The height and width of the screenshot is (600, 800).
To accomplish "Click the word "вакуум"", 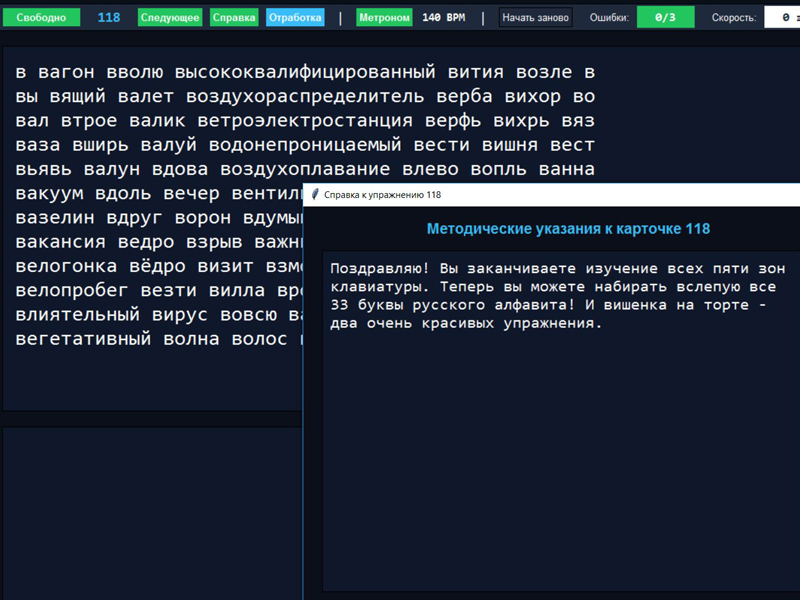I will [49, 193].
